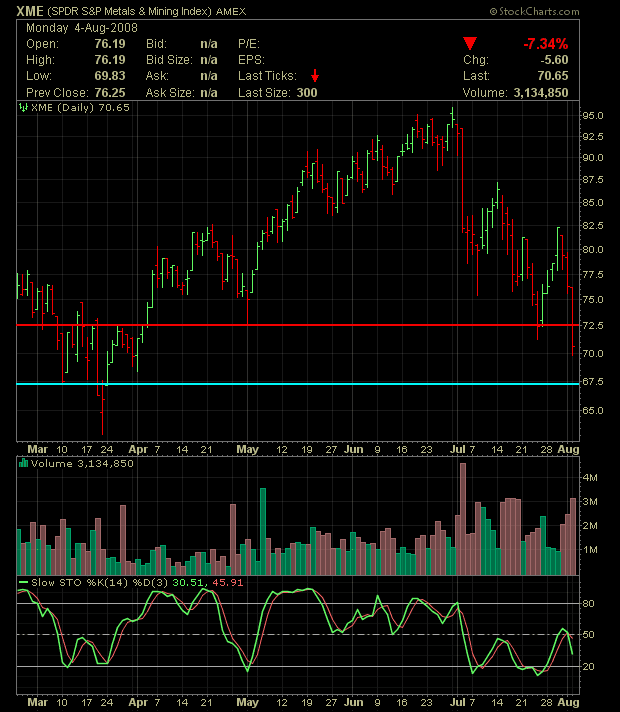This screenshot has width=620, height=712.
Task: Click Apr on the price chart date axis
Action: 138,449
